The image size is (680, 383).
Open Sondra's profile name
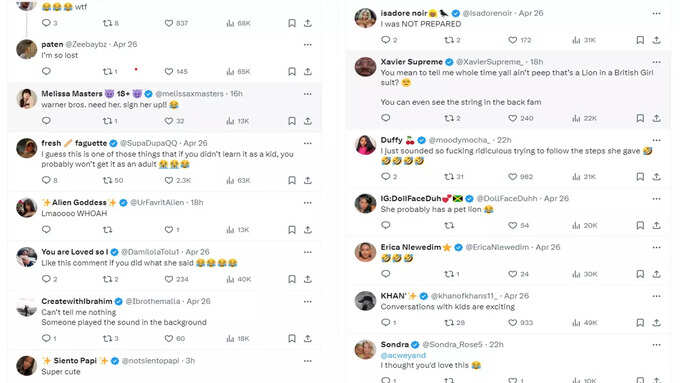click(x=395, y=344)
